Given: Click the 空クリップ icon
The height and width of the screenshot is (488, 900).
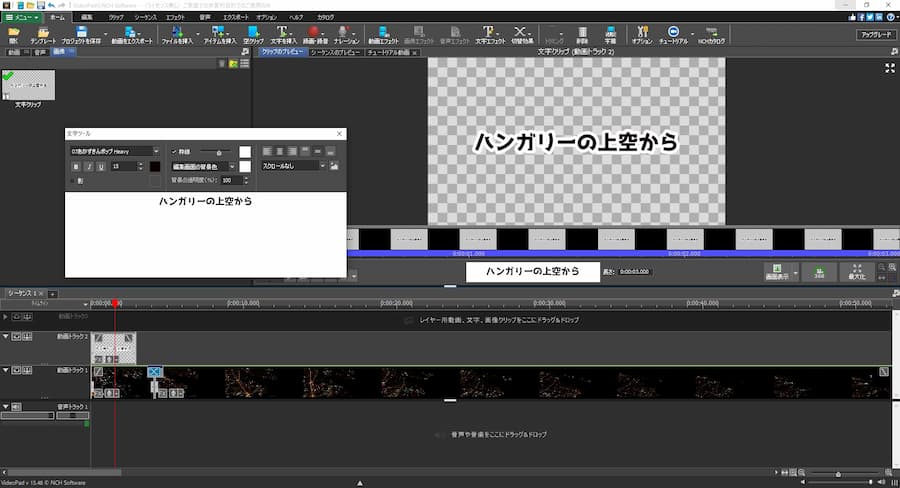Looking at the screenshot, I should tap(253, 35).
